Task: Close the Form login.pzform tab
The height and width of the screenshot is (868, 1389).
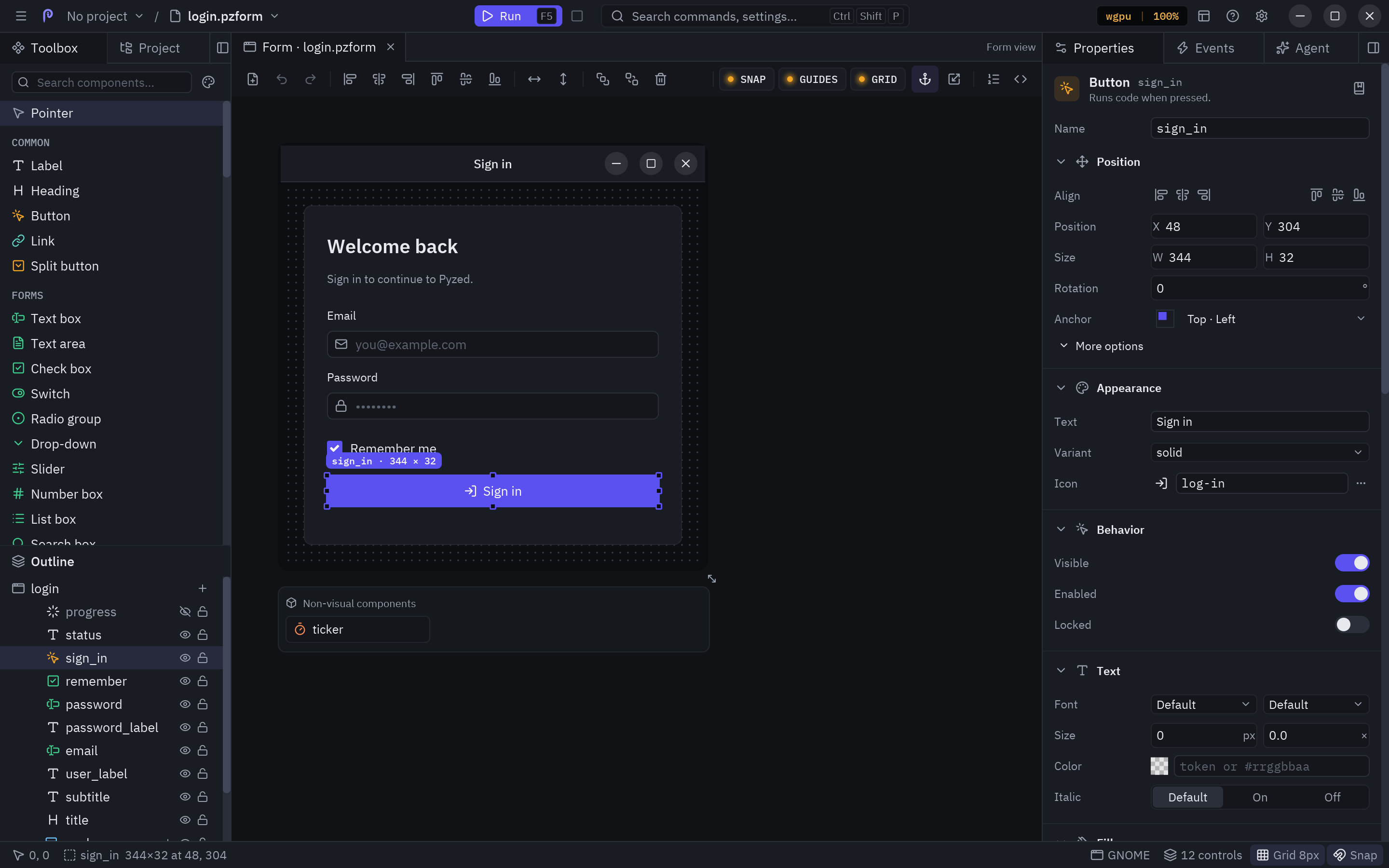Action: click(390, 47)
